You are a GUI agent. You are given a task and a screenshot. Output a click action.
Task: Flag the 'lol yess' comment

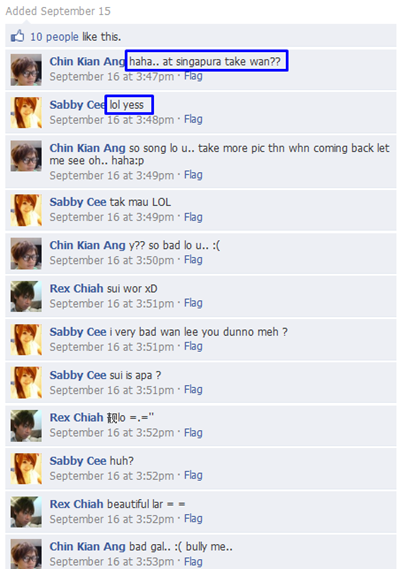(x=193, y=119)
